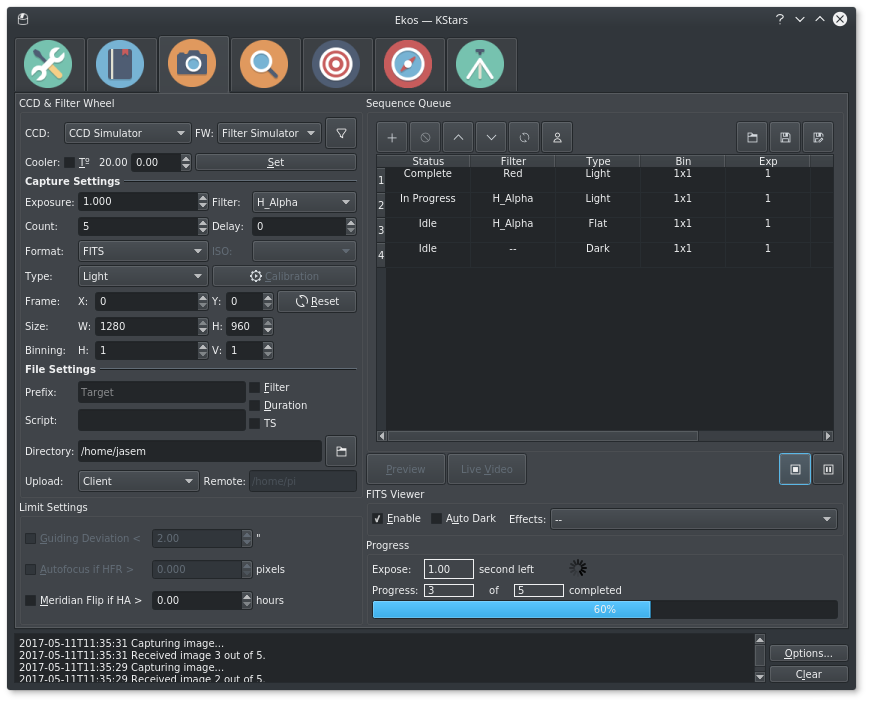Click the filter funnel icon beside FW

click(341, 133)
